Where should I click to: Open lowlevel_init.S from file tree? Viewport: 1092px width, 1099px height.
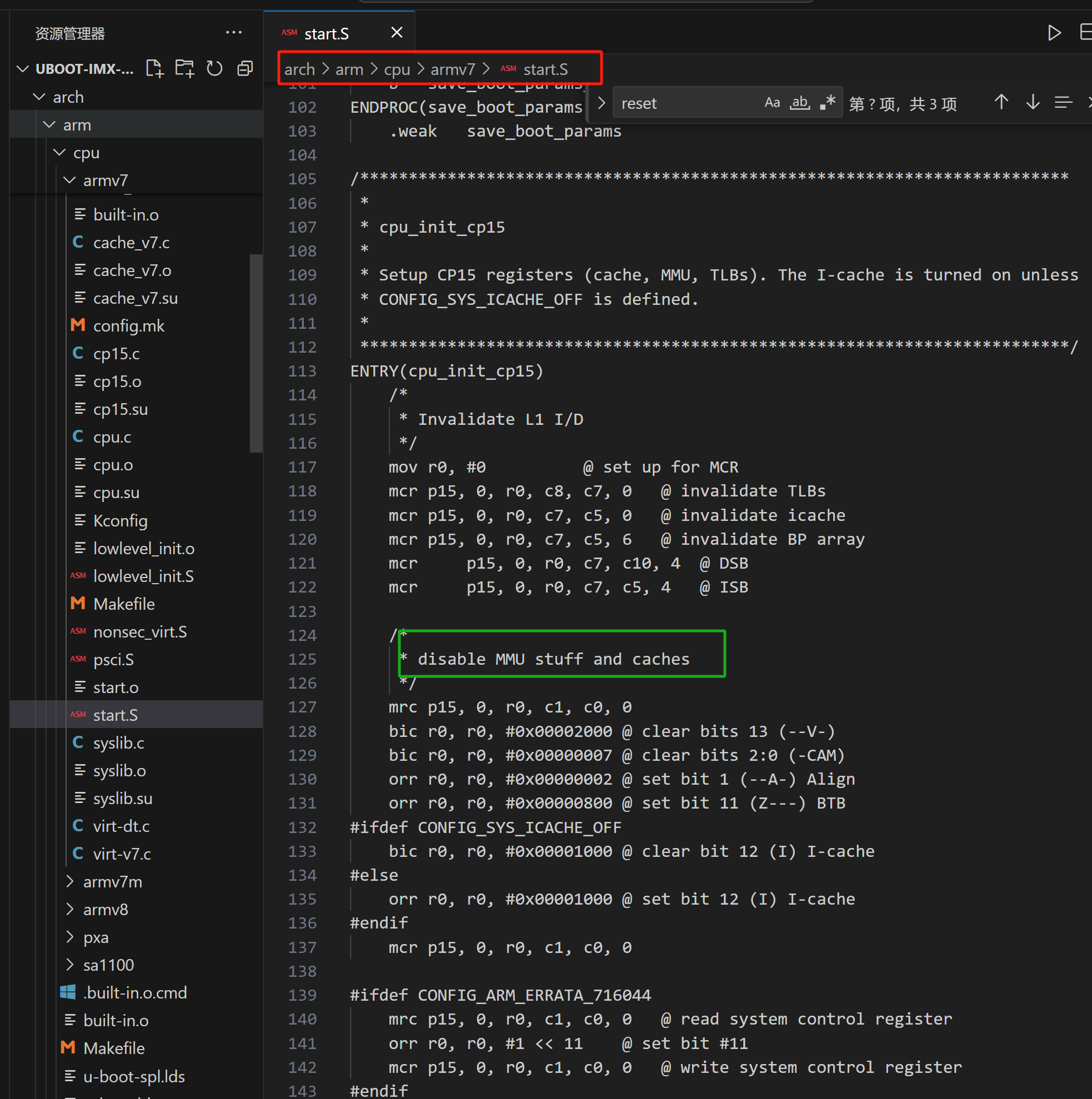pos(143,576)
